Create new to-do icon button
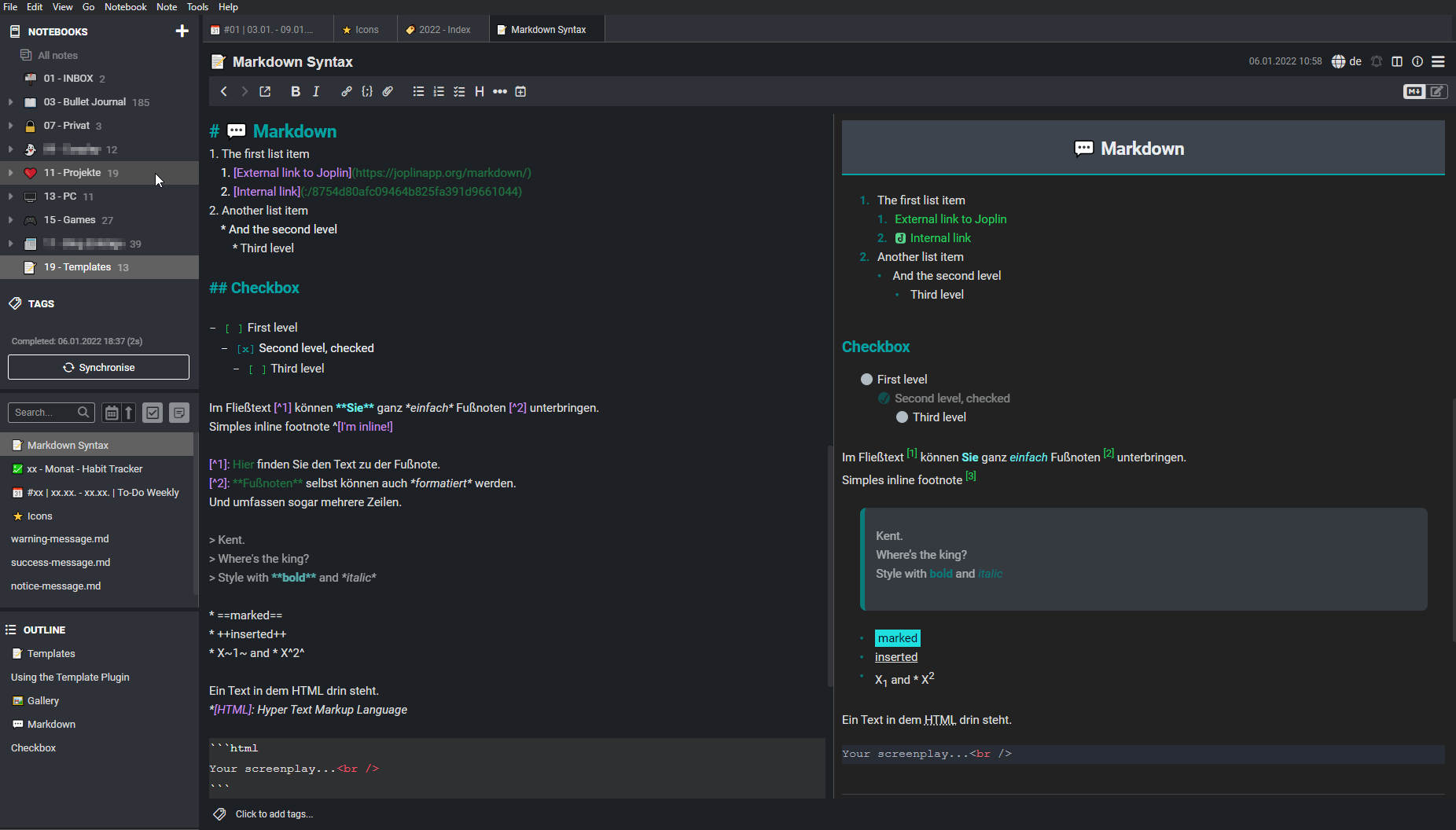Screen dimensions: 1456x830 click(x=153, y=413)
